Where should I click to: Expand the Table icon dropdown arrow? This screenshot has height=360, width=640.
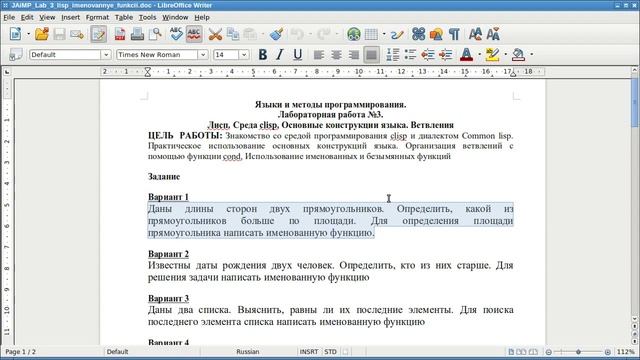click(x=384, y=34)
